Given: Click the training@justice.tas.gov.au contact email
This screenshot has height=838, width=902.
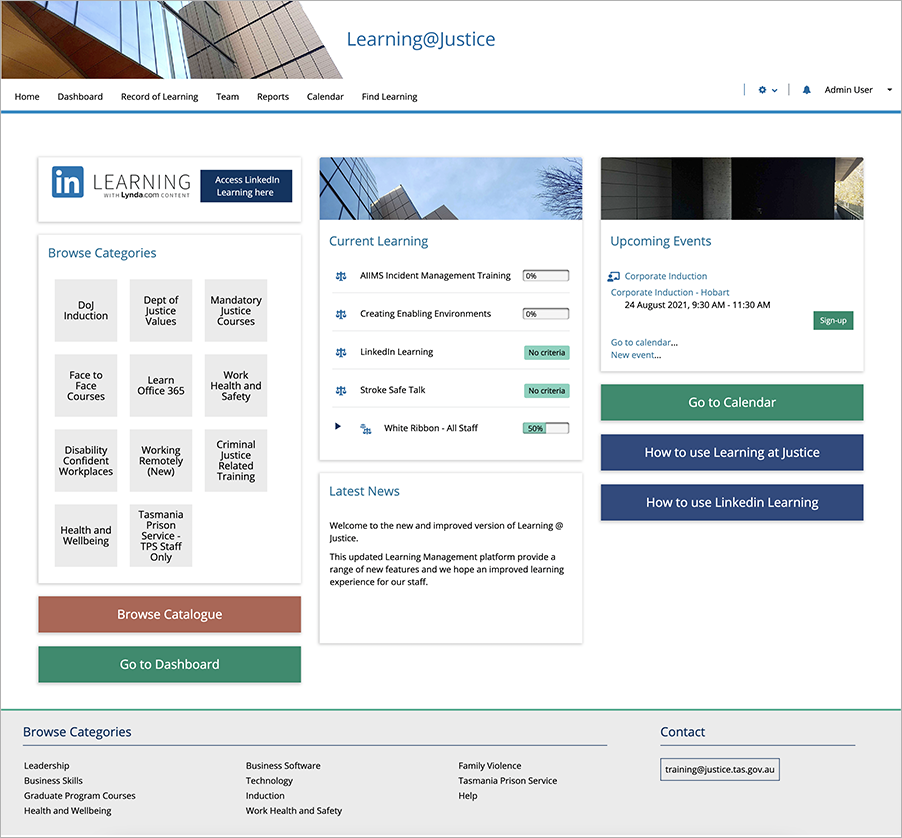Looking at the screenshot, I should click(720, 770).
